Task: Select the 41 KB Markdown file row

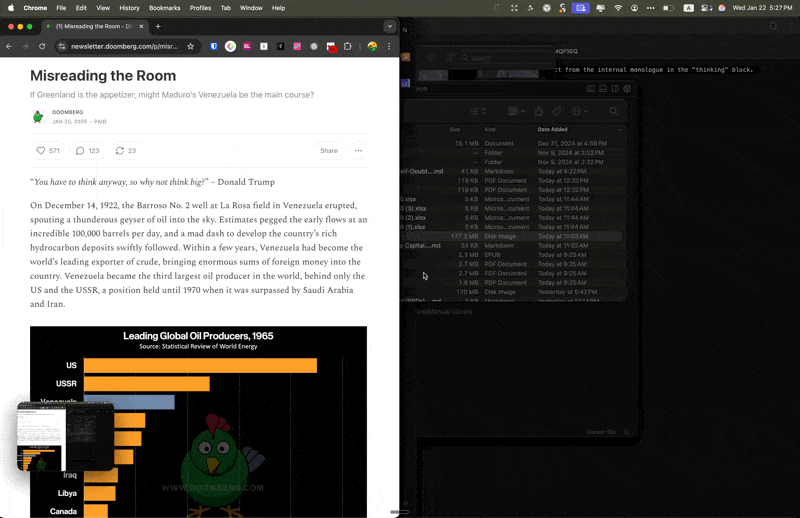Action: tap(512, 171)
